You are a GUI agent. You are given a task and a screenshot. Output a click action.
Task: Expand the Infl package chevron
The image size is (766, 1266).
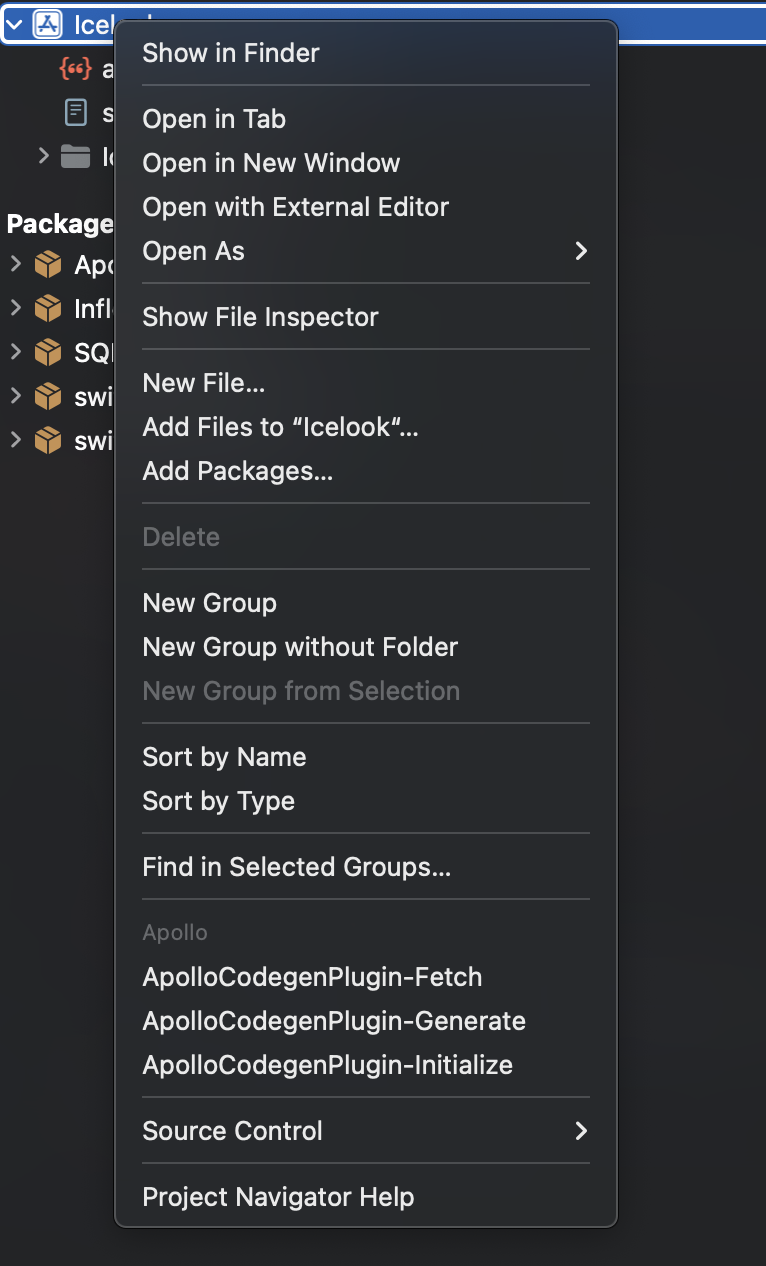coord(15,308)
